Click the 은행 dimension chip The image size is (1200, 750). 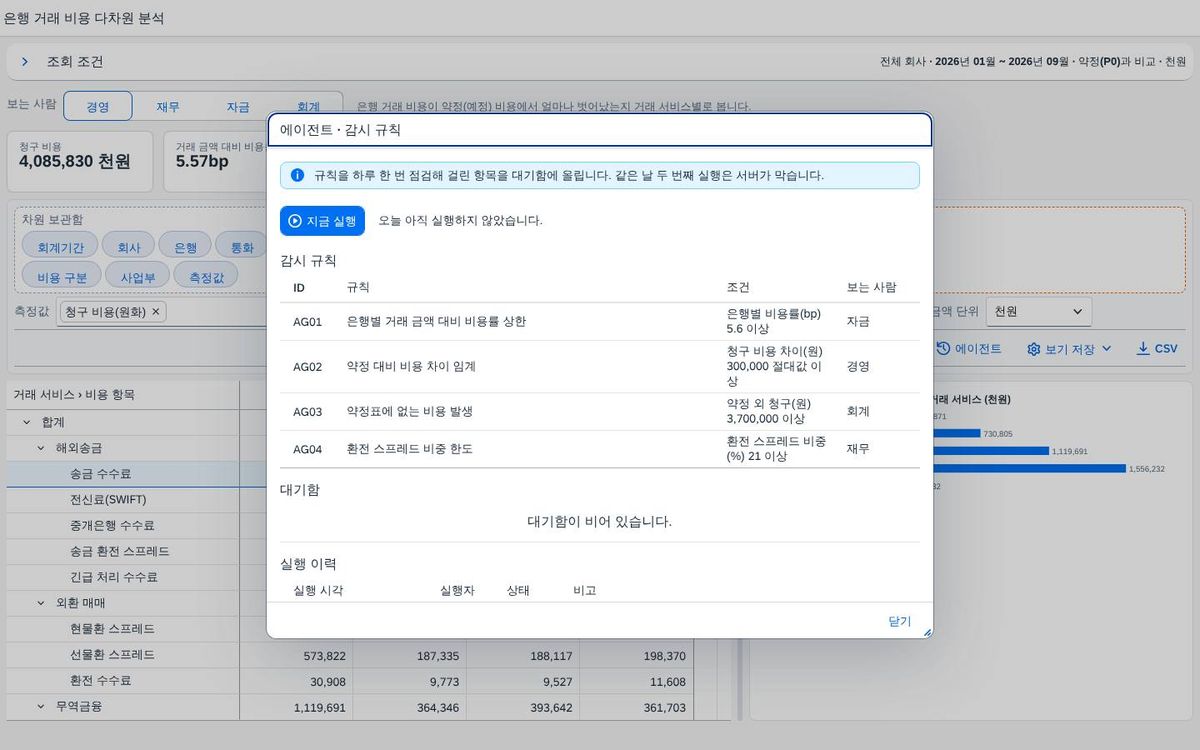pyautogui.click(x=186, y=246)
